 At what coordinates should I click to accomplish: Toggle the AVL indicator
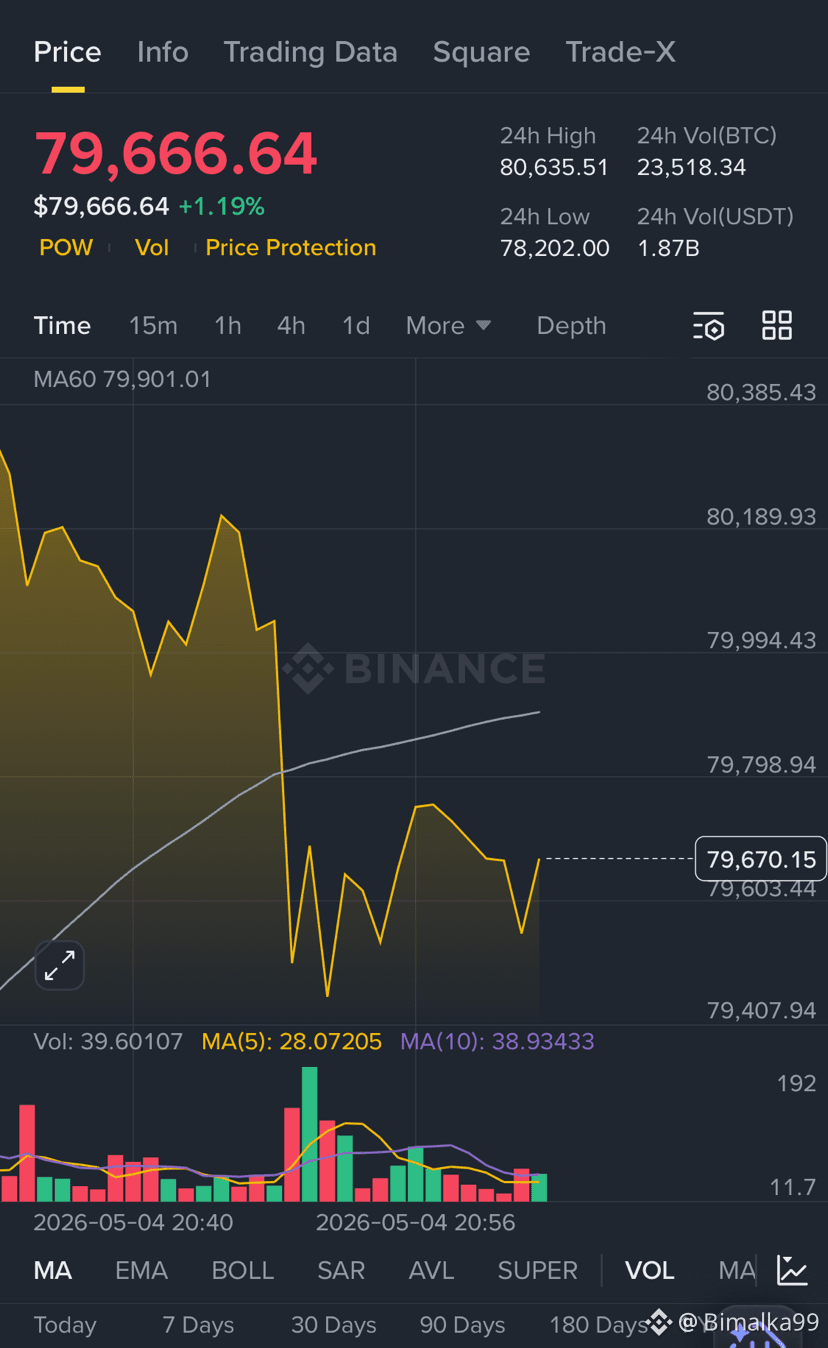click(x=432, y=1271)
